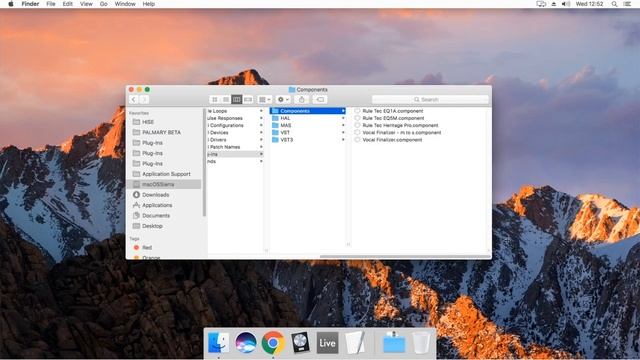Open the Finder menu
Screen dimensions: 640x360
[30, 4]
